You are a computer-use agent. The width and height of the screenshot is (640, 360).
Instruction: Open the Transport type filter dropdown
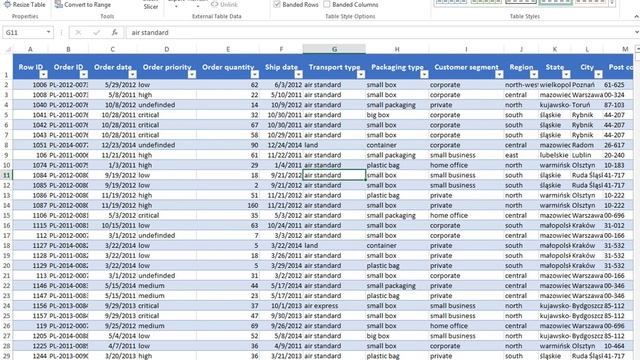tap(361, 74)
